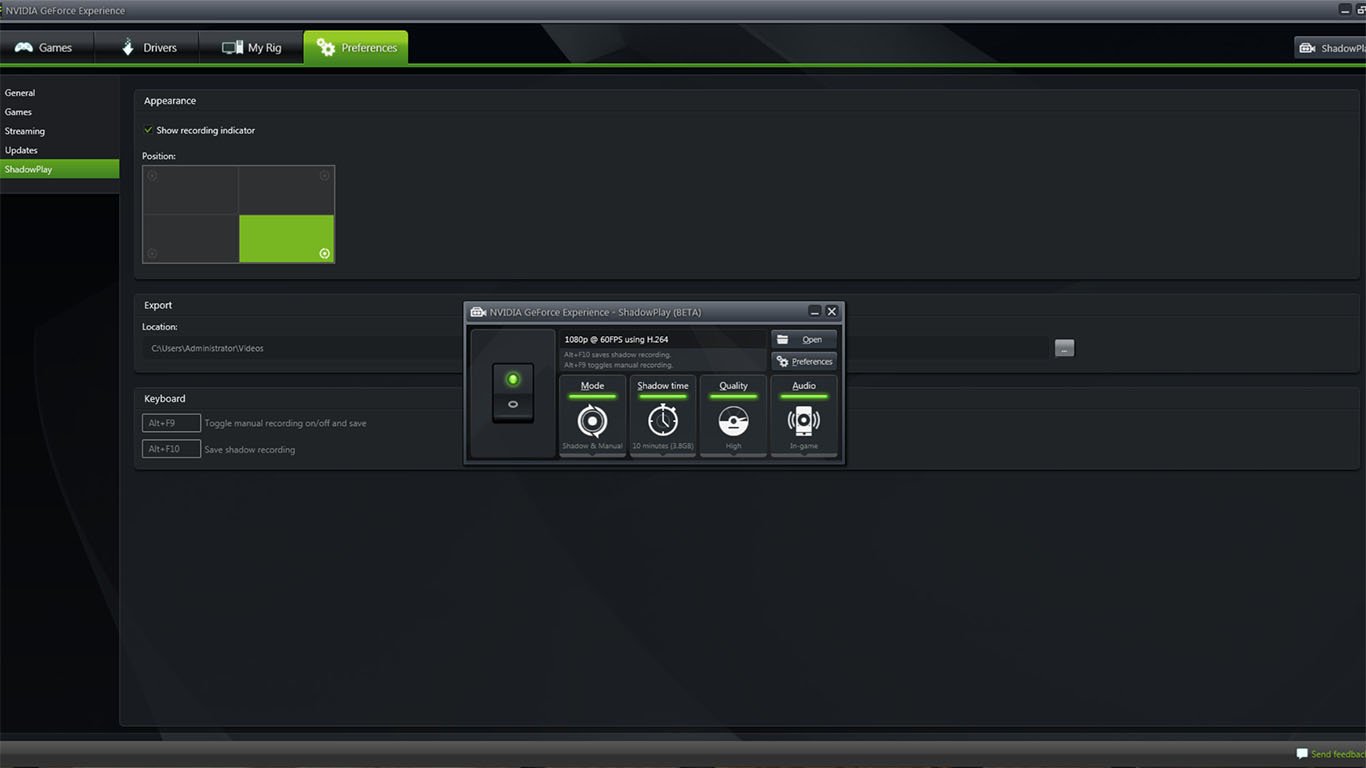This screenshot has width=1366, height=768.
Task: Click Preferences button in ShadowPlay window
Action: pyautogui.click(x=804, y=361)
